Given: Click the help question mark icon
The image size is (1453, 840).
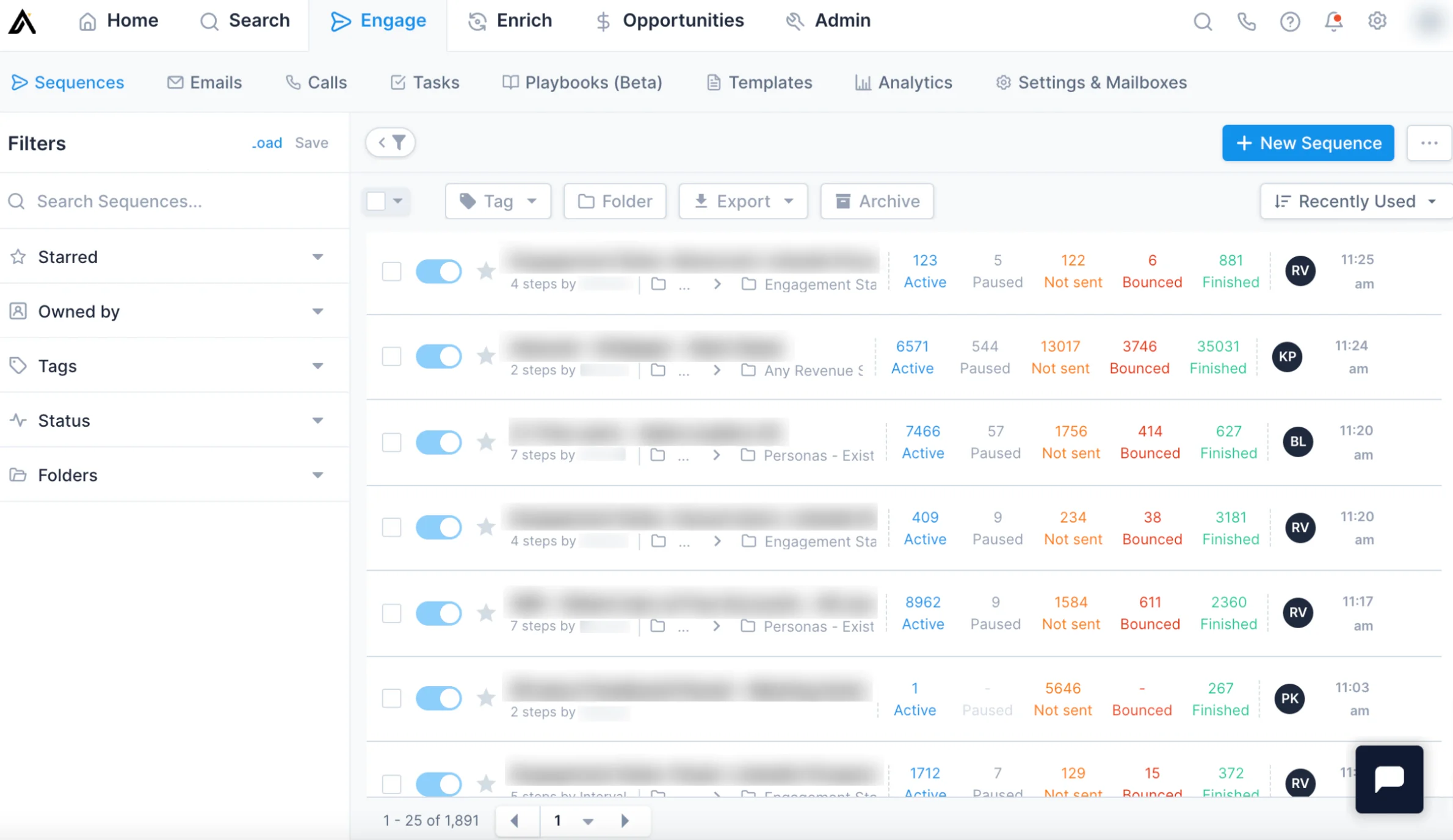Looking at the screenshot, I should tap(1289, 21).
